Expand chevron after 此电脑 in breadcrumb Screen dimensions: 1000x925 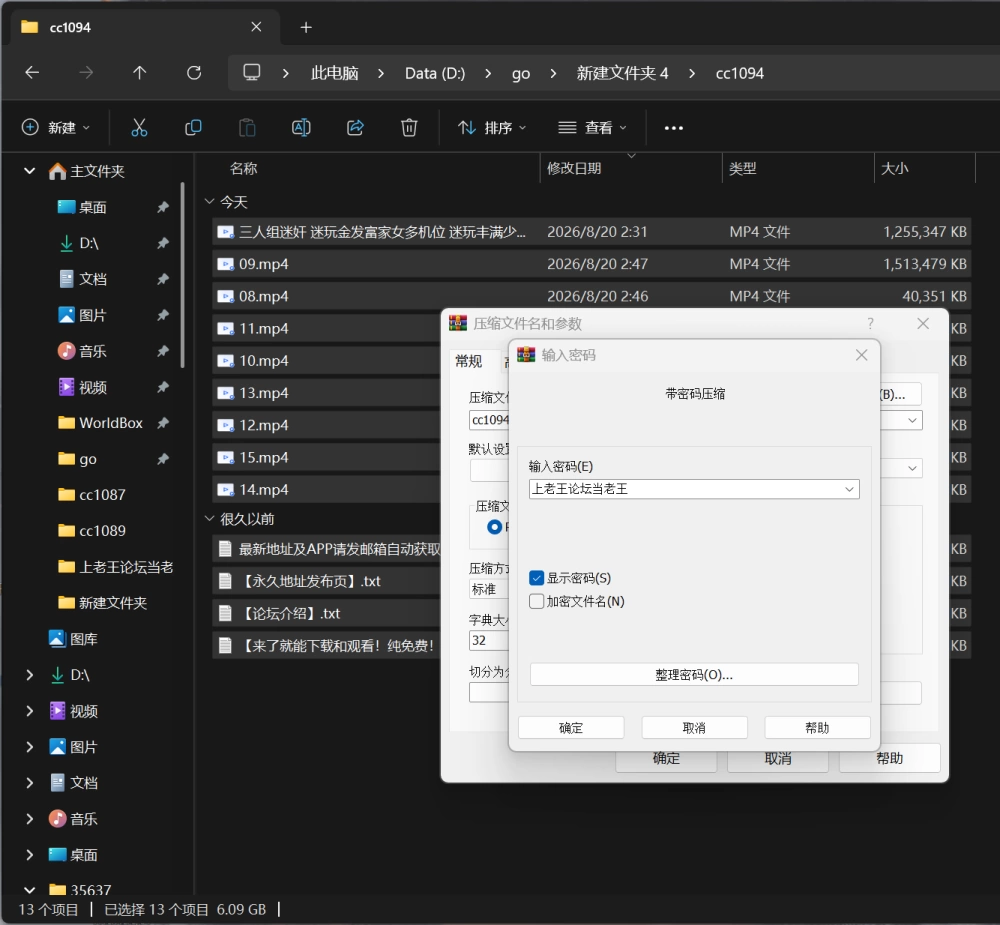pyautogui.click(x=381, y=73)
